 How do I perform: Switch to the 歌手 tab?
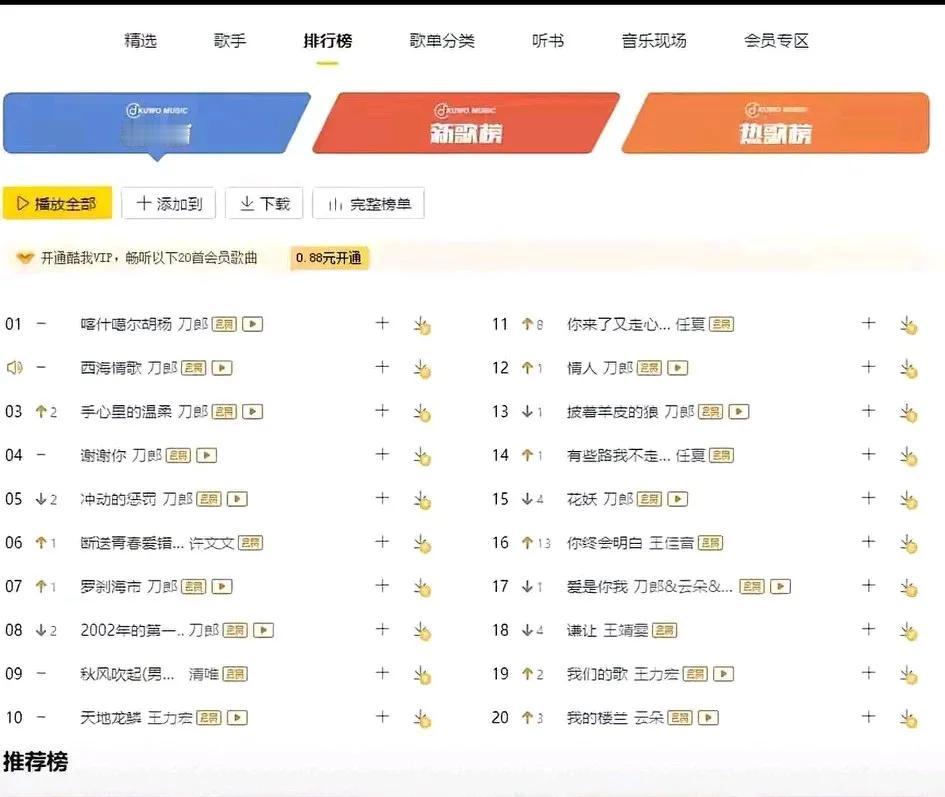pyautogui.click(x=230, y=40)
